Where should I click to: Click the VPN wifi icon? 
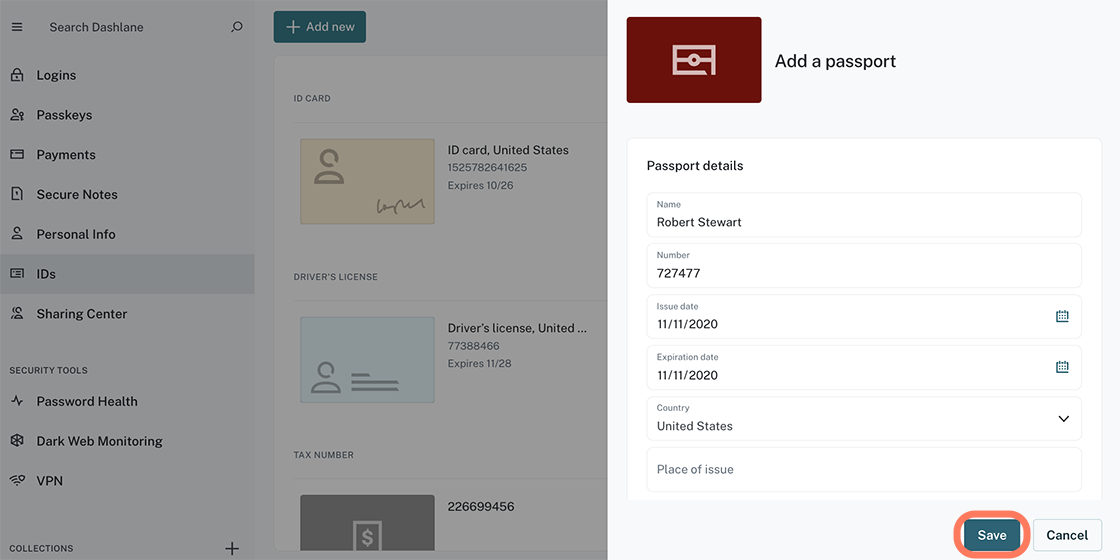pos(17,481)
